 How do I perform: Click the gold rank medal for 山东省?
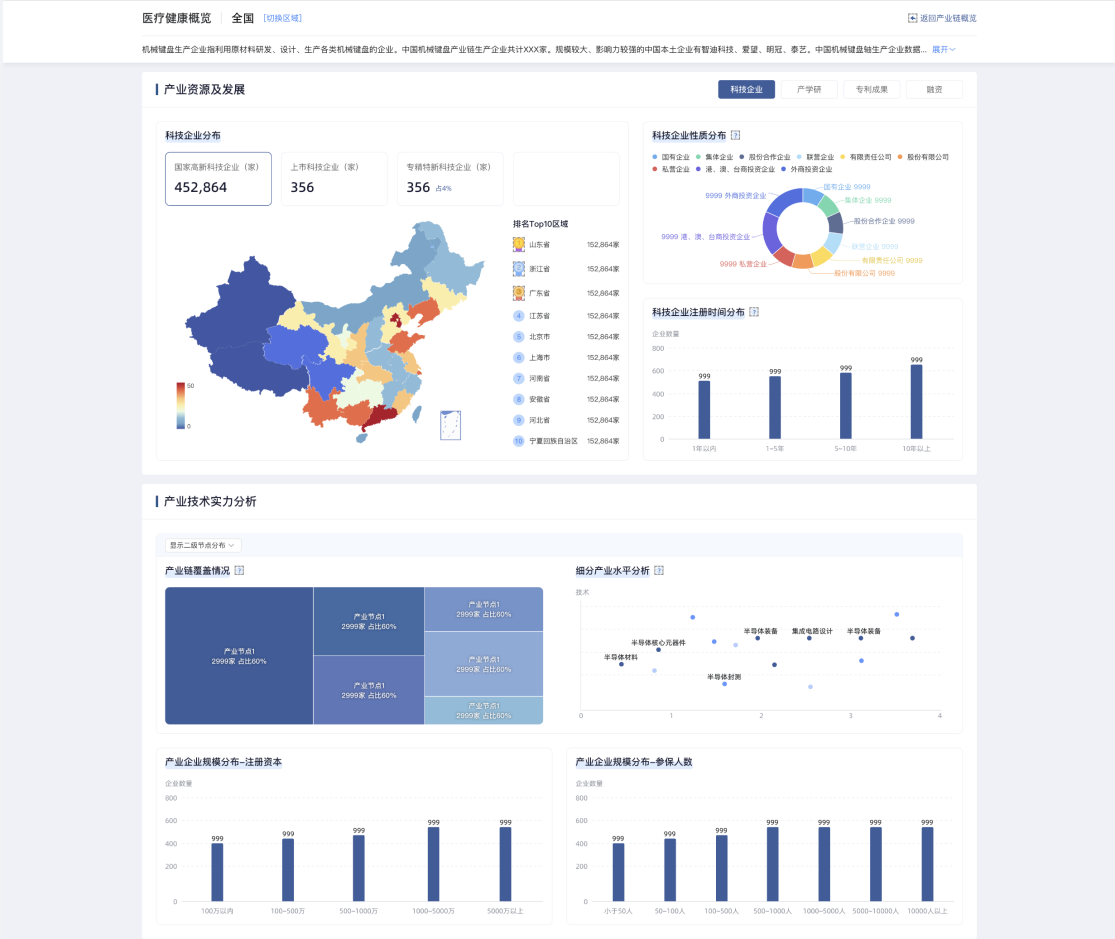[519, 245]
